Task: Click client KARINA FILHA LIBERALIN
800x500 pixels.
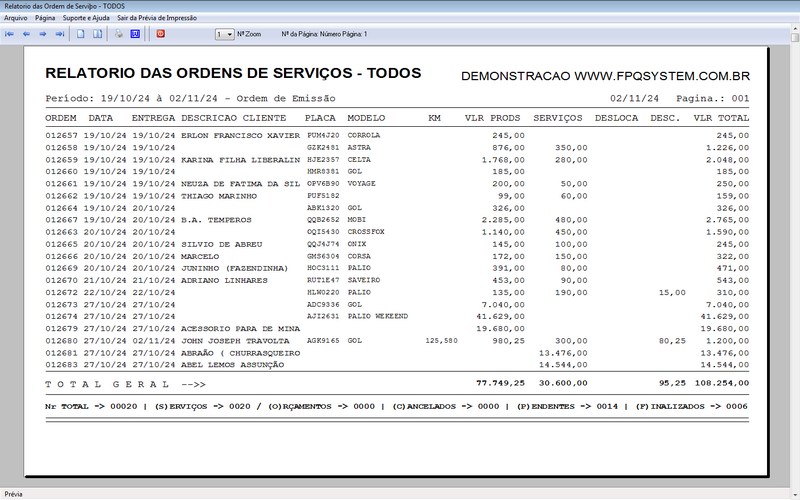Action: [x=240, y=160]
